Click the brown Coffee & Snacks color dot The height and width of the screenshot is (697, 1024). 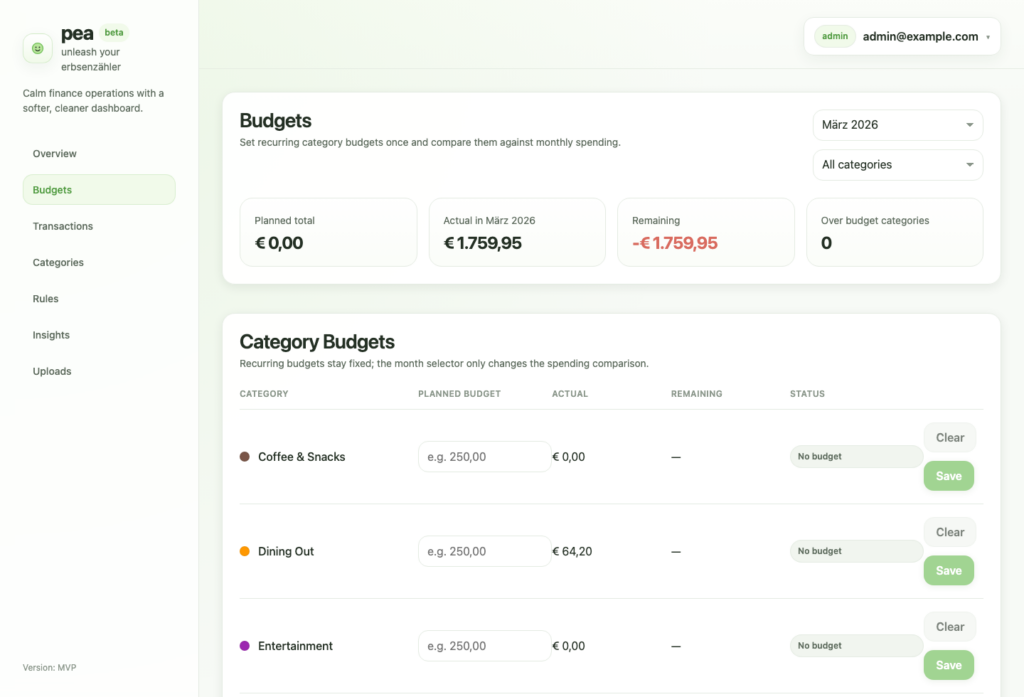coord(245,457)
